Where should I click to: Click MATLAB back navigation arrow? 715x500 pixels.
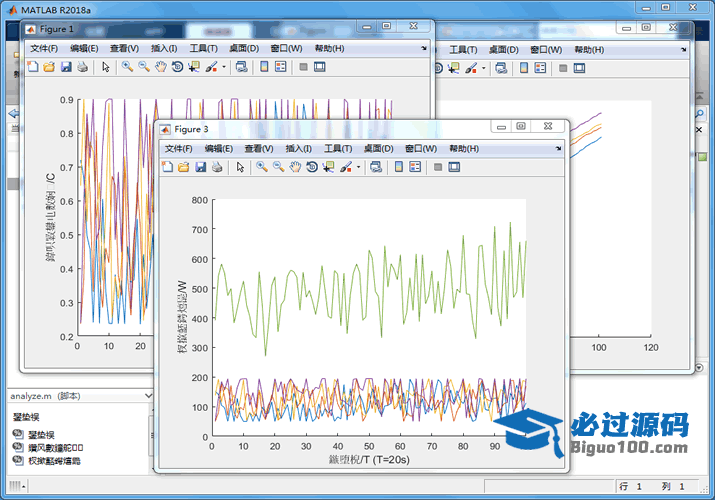point(14,113)
